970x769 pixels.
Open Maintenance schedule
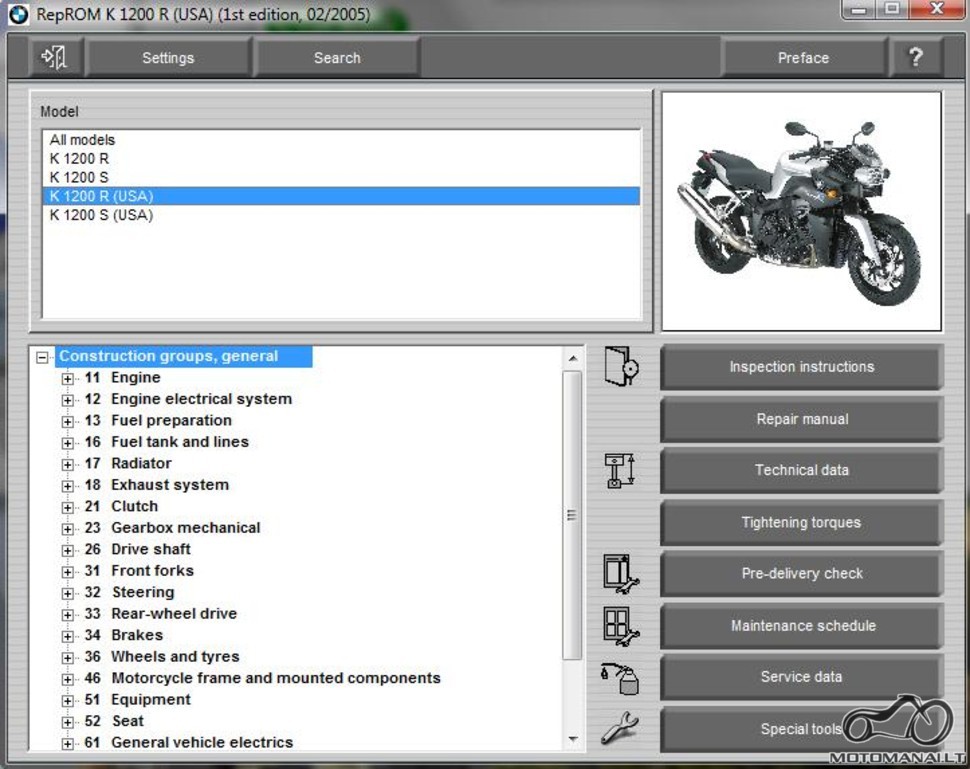pos(801,625)
